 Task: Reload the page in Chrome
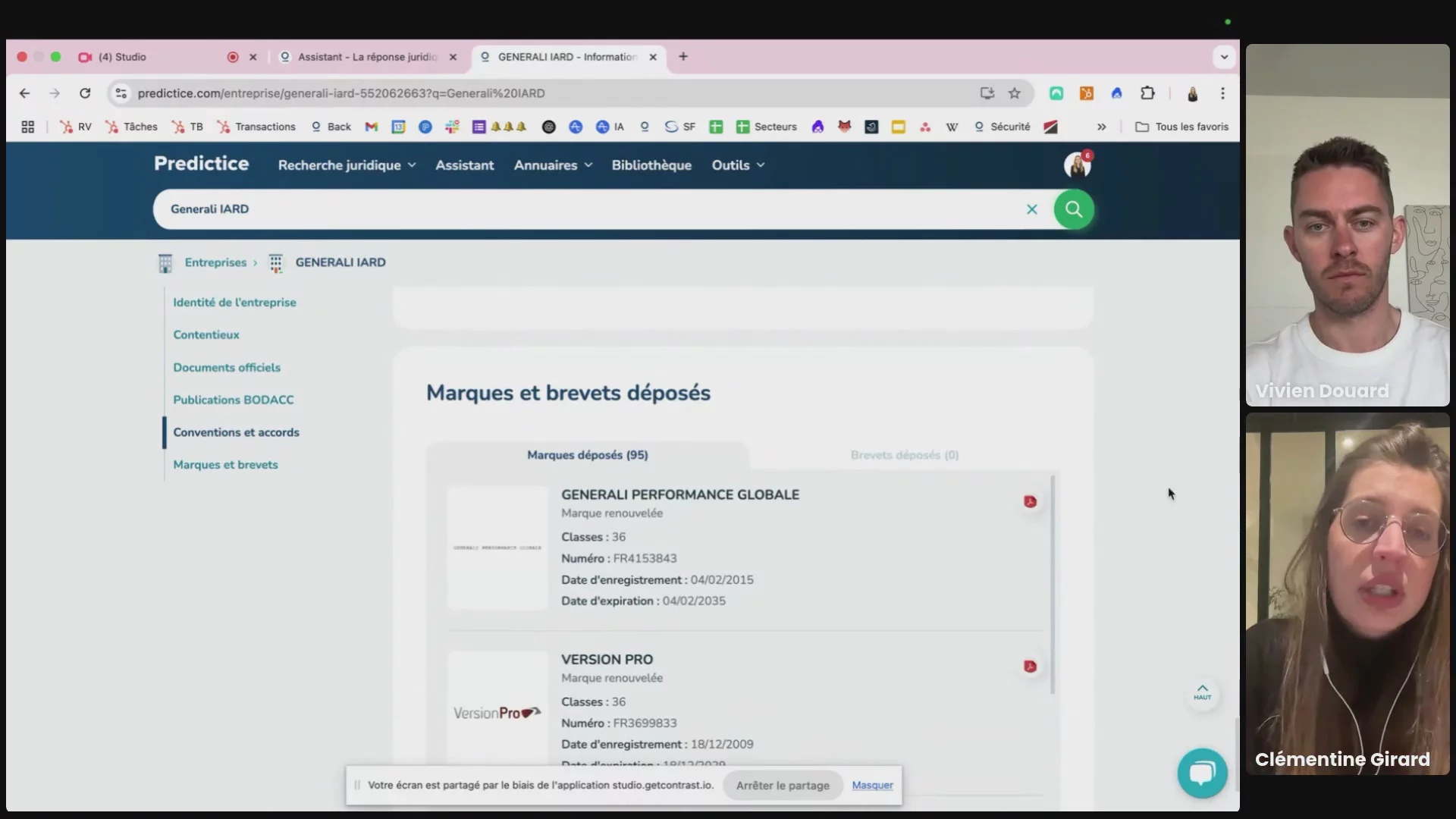tap(85, 93)
